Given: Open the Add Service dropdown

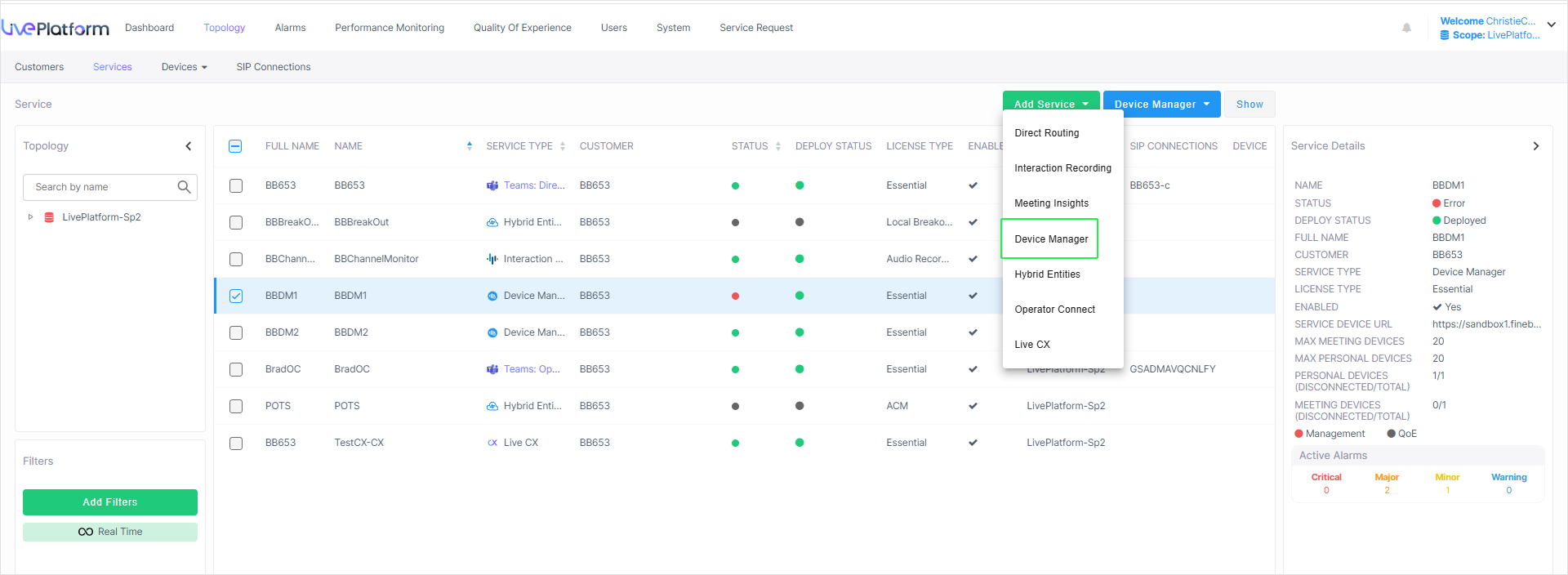Looking at the screenshot, I should pyautogui.click(x=1051, y=104).
